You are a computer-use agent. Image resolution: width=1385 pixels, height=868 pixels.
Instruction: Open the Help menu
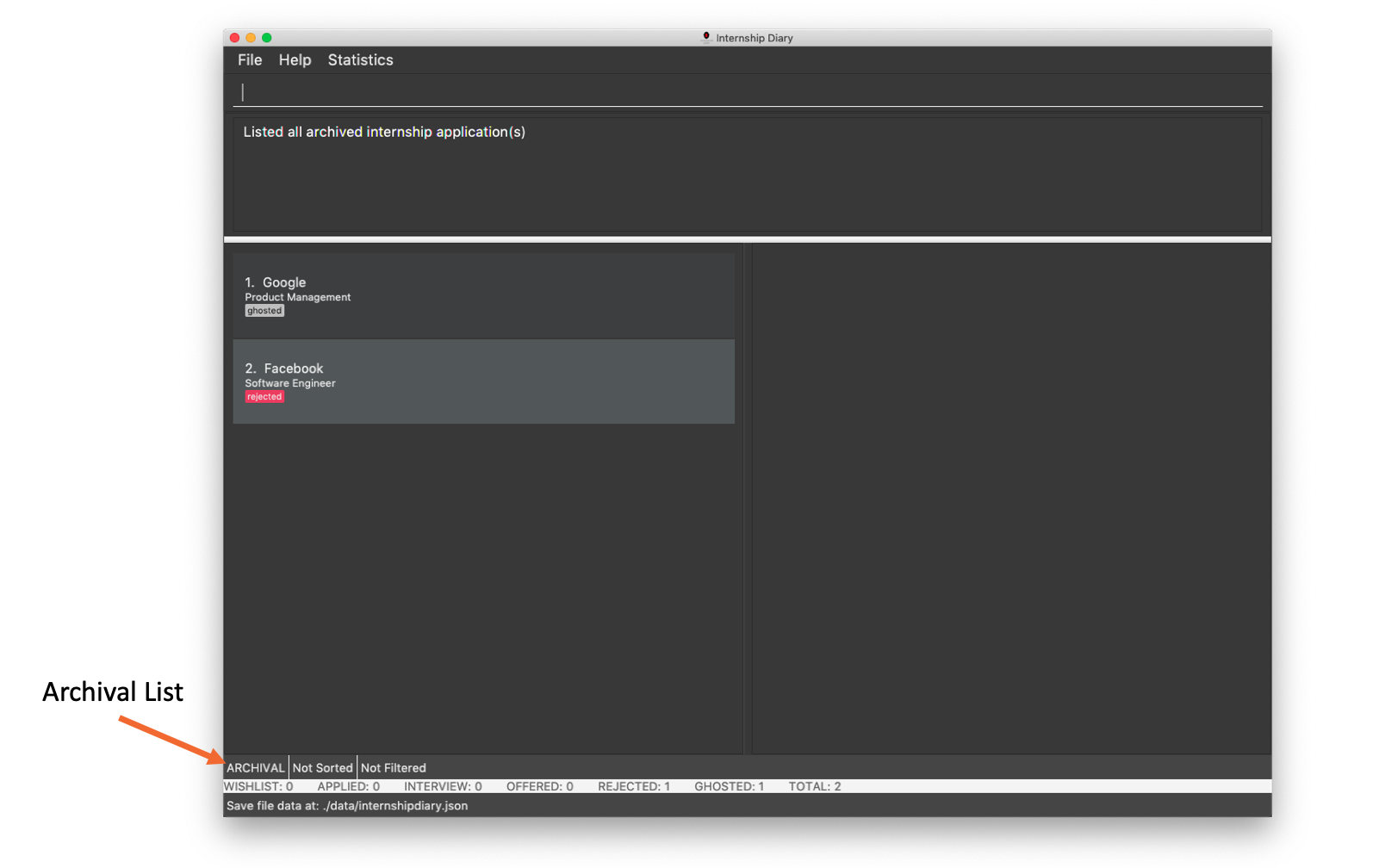(295, 60)
